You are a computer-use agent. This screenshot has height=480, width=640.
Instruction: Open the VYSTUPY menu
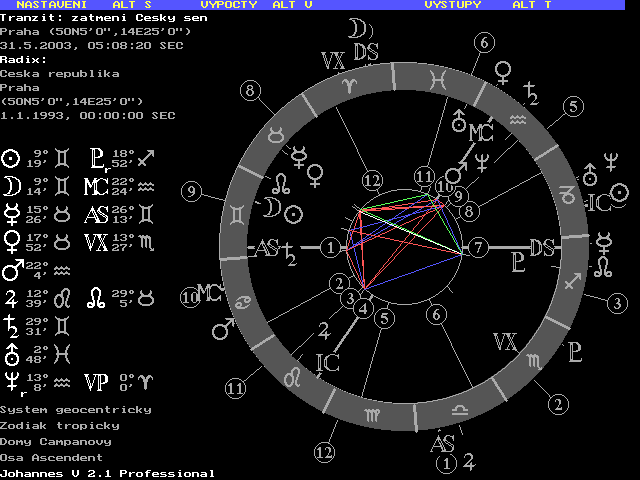tap(453, 5)
